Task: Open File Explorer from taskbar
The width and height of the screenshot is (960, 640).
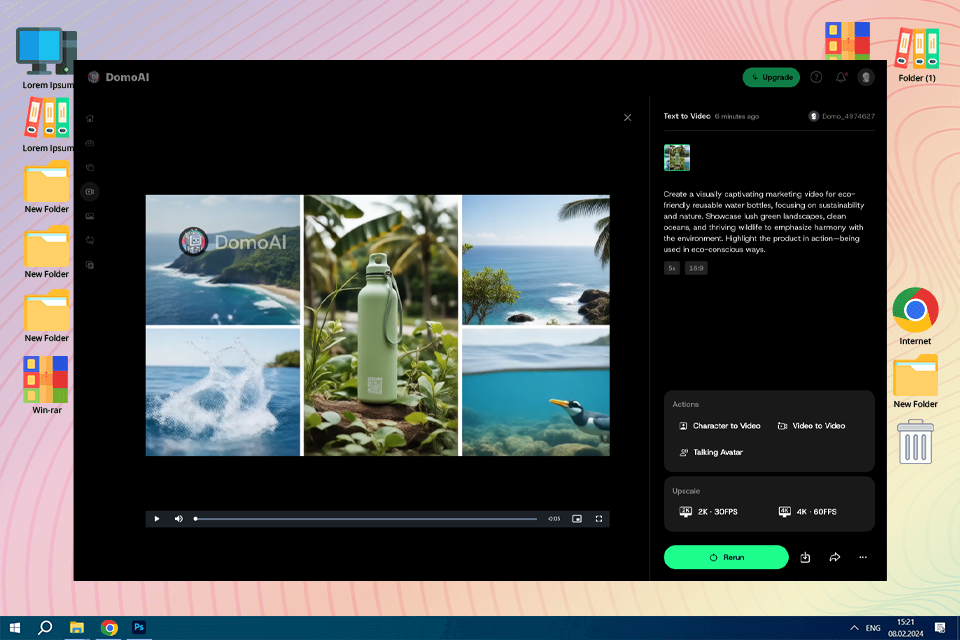Action: pos(77,628)
